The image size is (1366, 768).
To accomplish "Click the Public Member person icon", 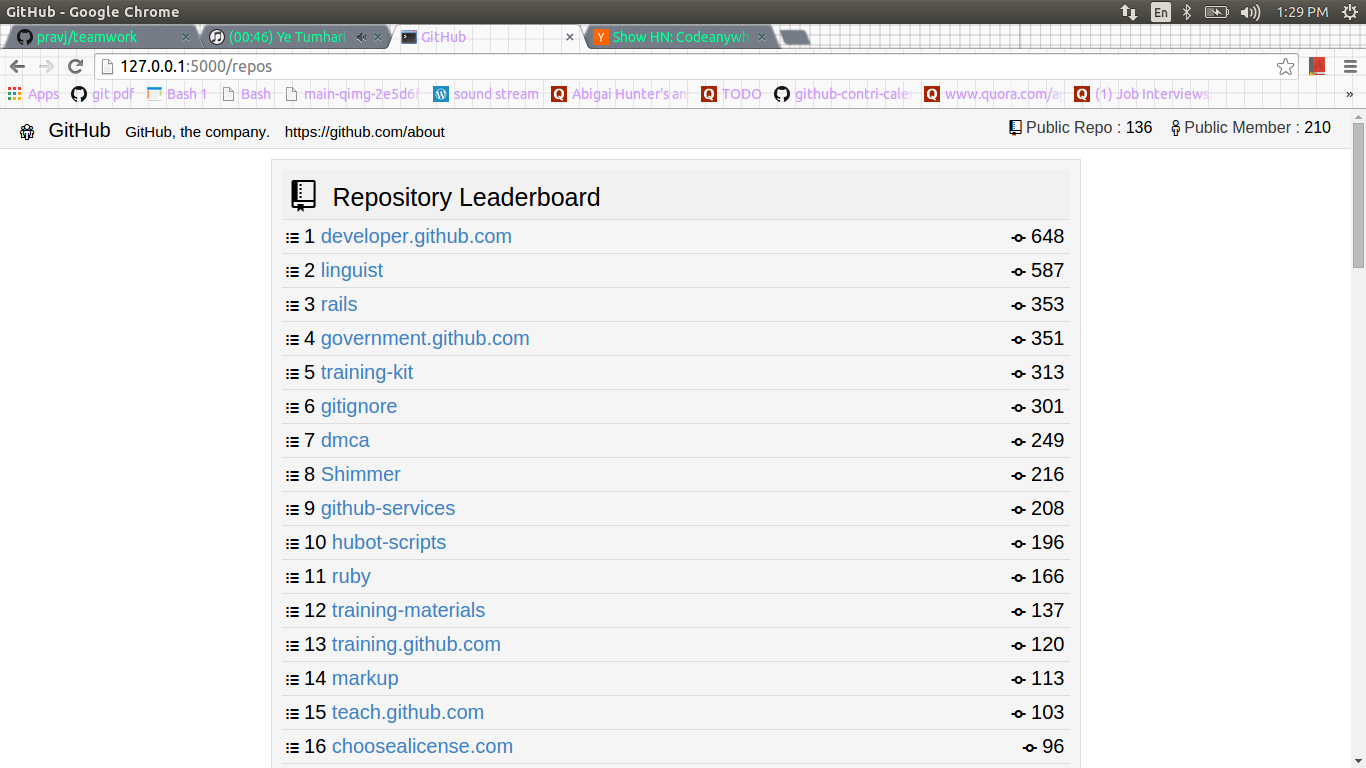I will (x=1176, y=128).
